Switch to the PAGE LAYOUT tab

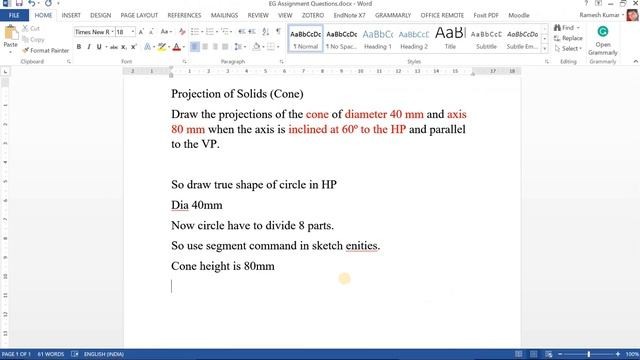coord(139,15)
